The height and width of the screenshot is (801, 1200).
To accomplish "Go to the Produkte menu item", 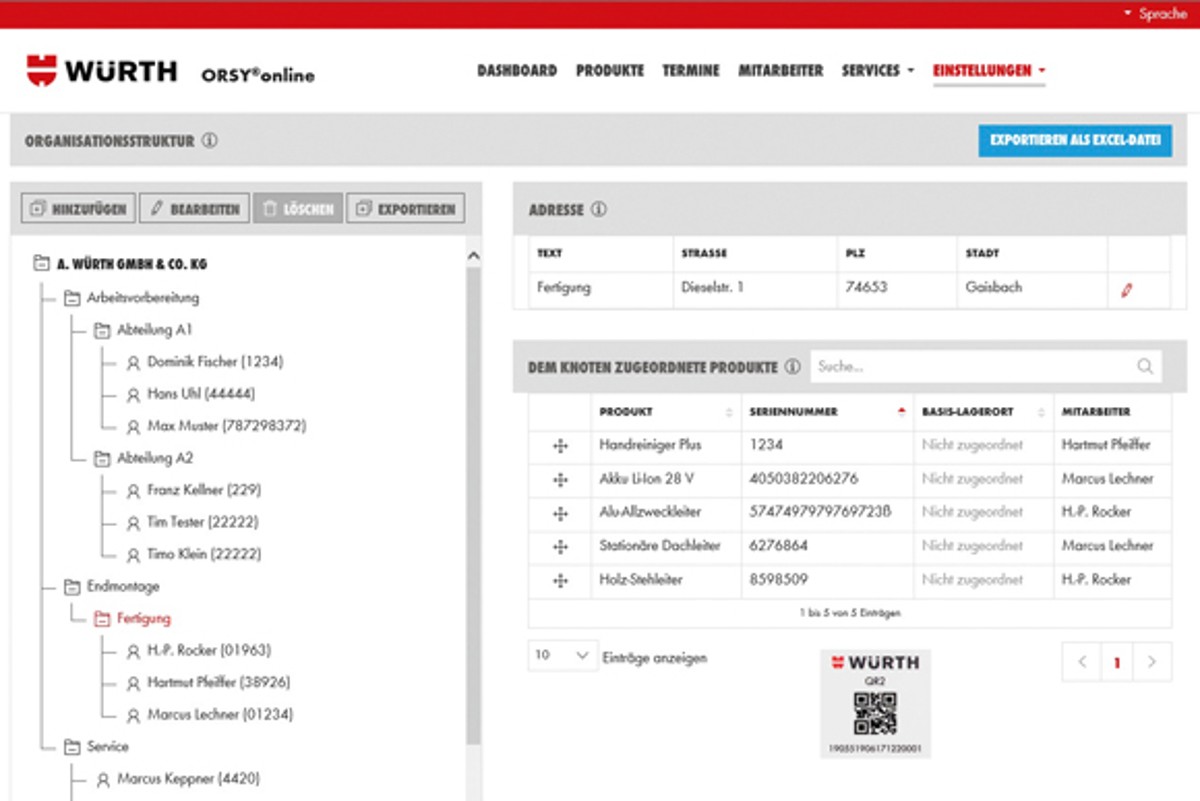I will (610, 71).
